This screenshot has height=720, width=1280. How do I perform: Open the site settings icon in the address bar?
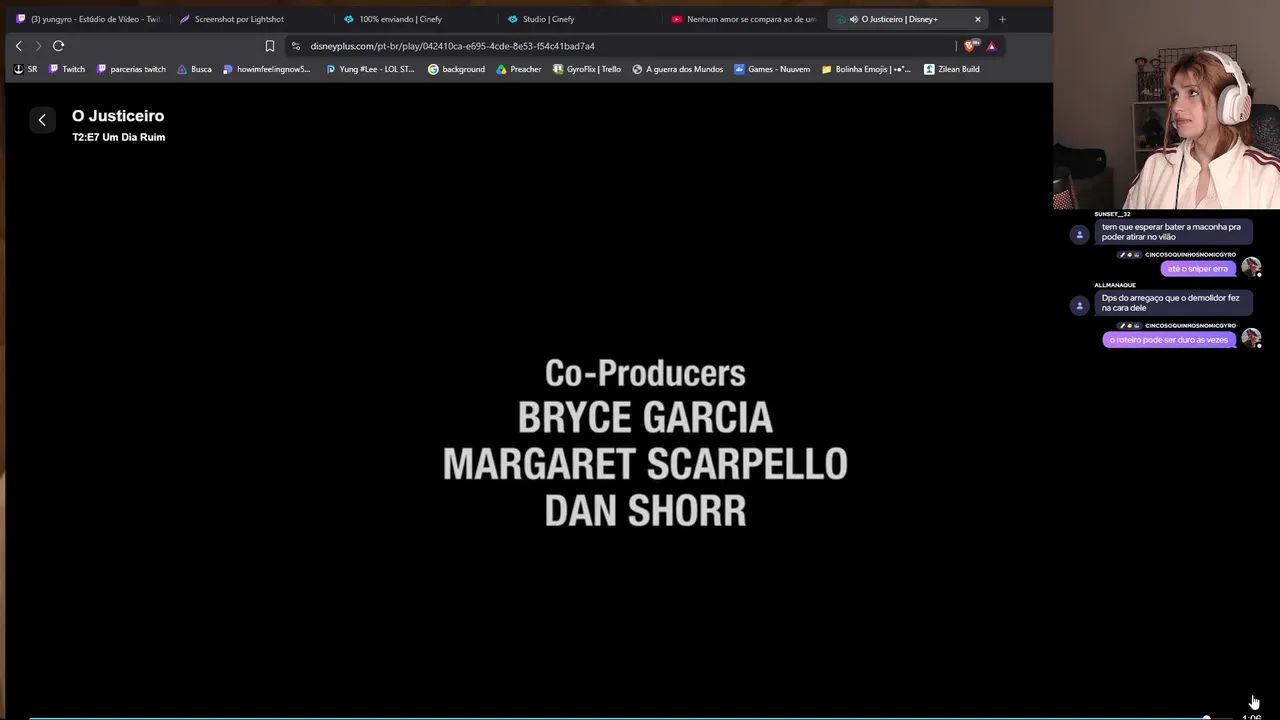click(x=295, y=46)
